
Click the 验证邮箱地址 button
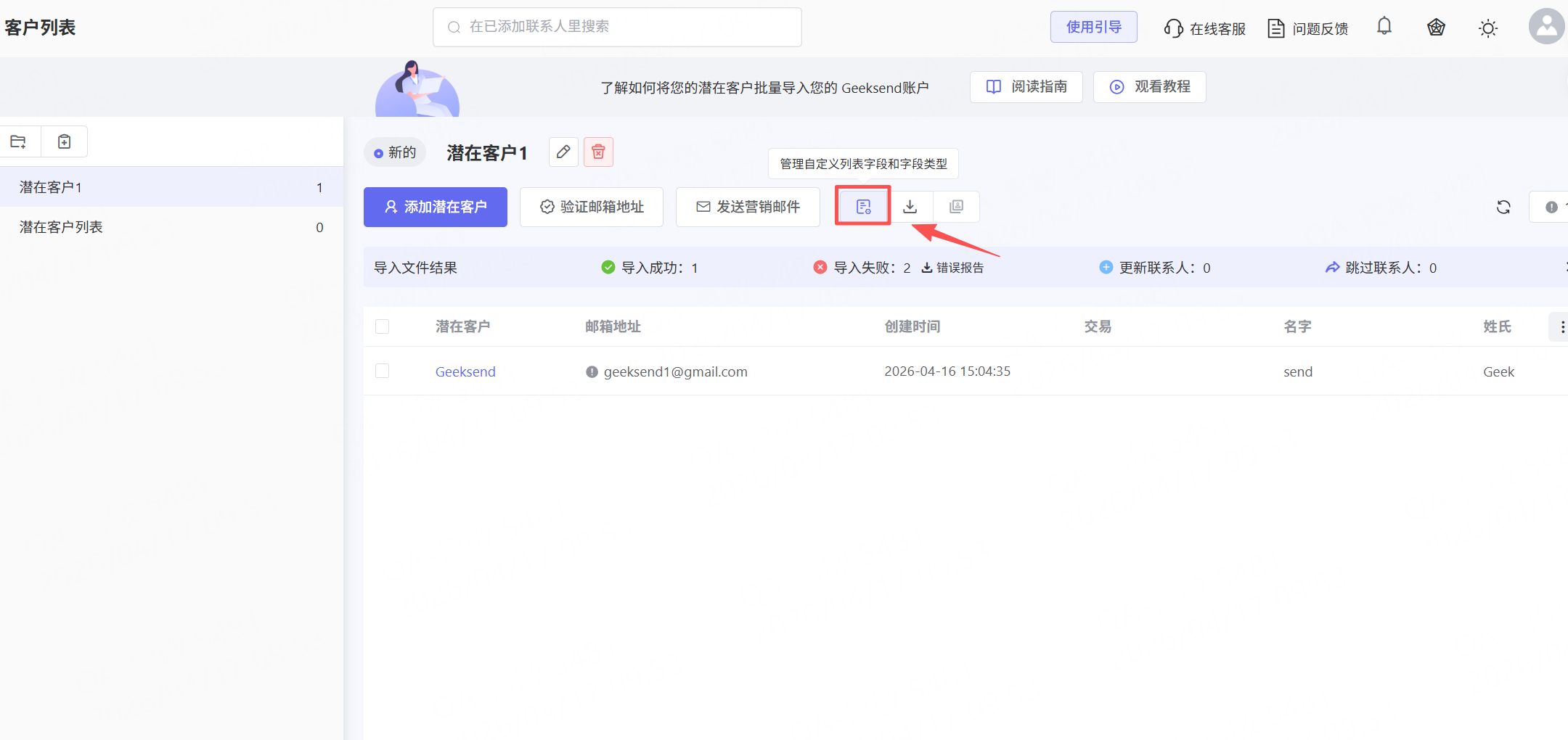point(592,207)
